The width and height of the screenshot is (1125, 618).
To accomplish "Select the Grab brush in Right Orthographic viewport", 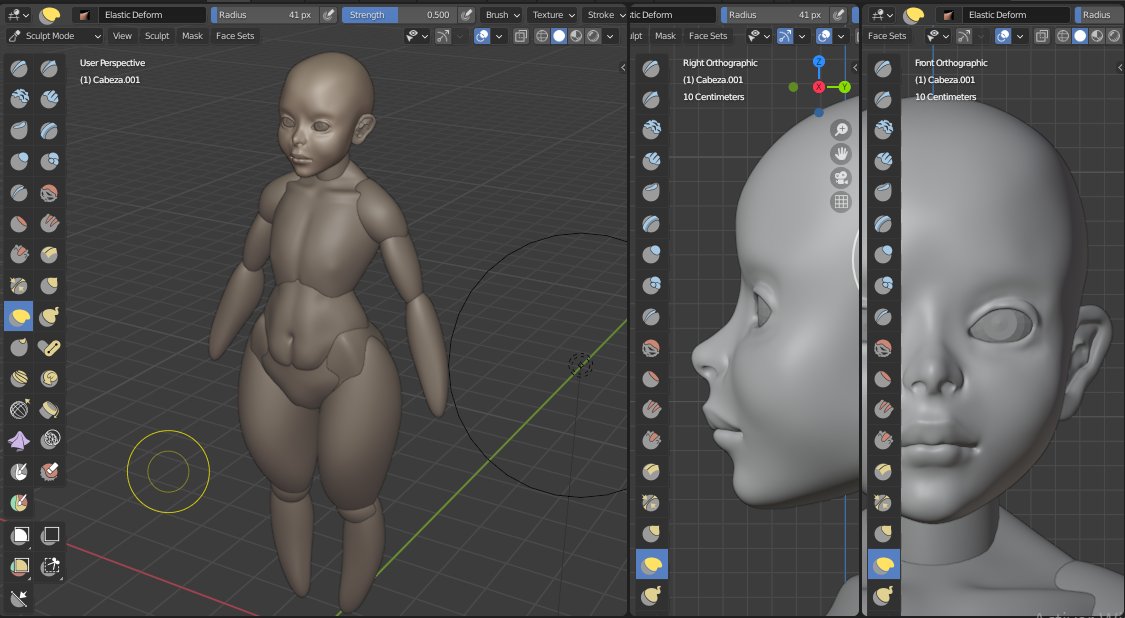I will click(x=651, y=533).
